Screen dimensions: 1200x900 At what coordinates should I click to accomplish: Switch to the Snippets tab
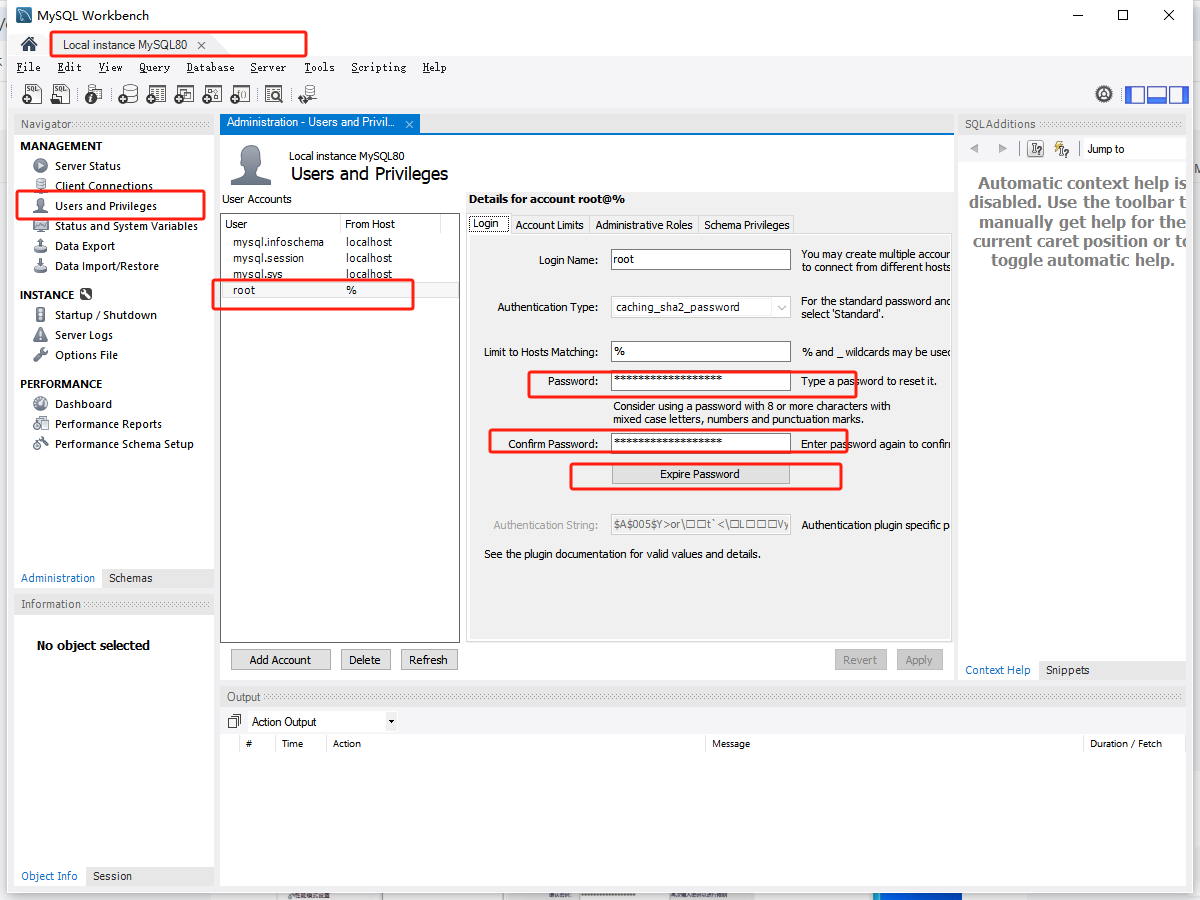tap(1067, 670)
